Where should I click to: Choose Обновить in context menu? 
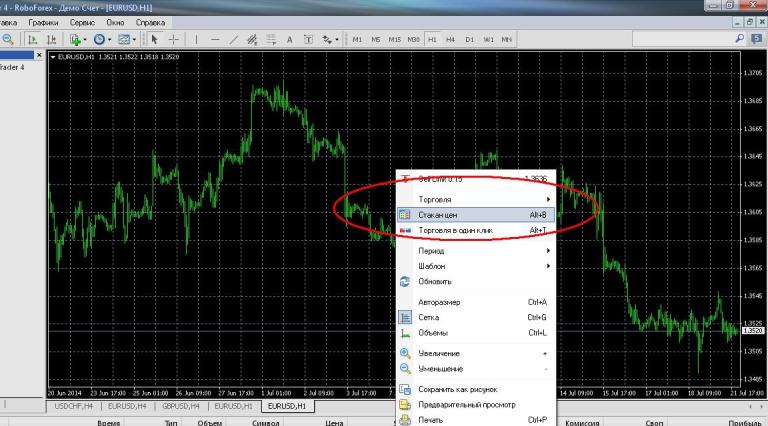point(476,282)
